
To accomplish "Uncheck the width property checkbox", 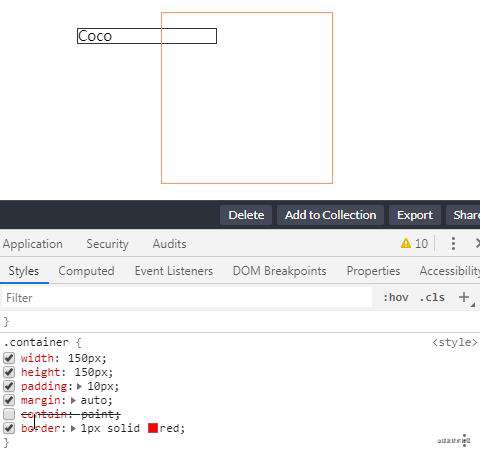I will [x=9, y=358].
